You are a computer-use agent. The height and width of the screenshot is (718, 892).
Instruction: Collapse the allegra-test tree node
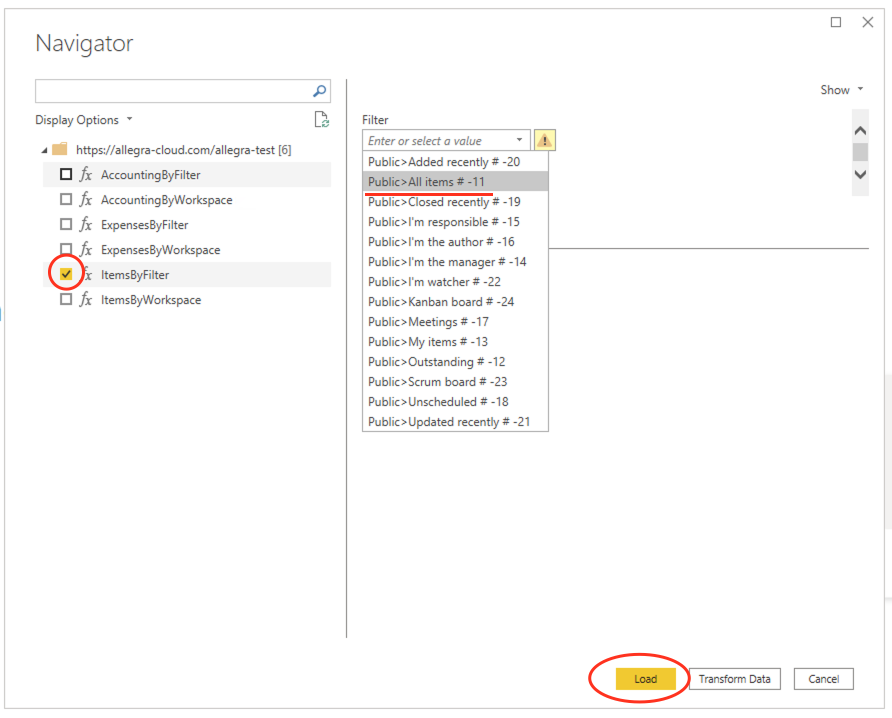43,149
